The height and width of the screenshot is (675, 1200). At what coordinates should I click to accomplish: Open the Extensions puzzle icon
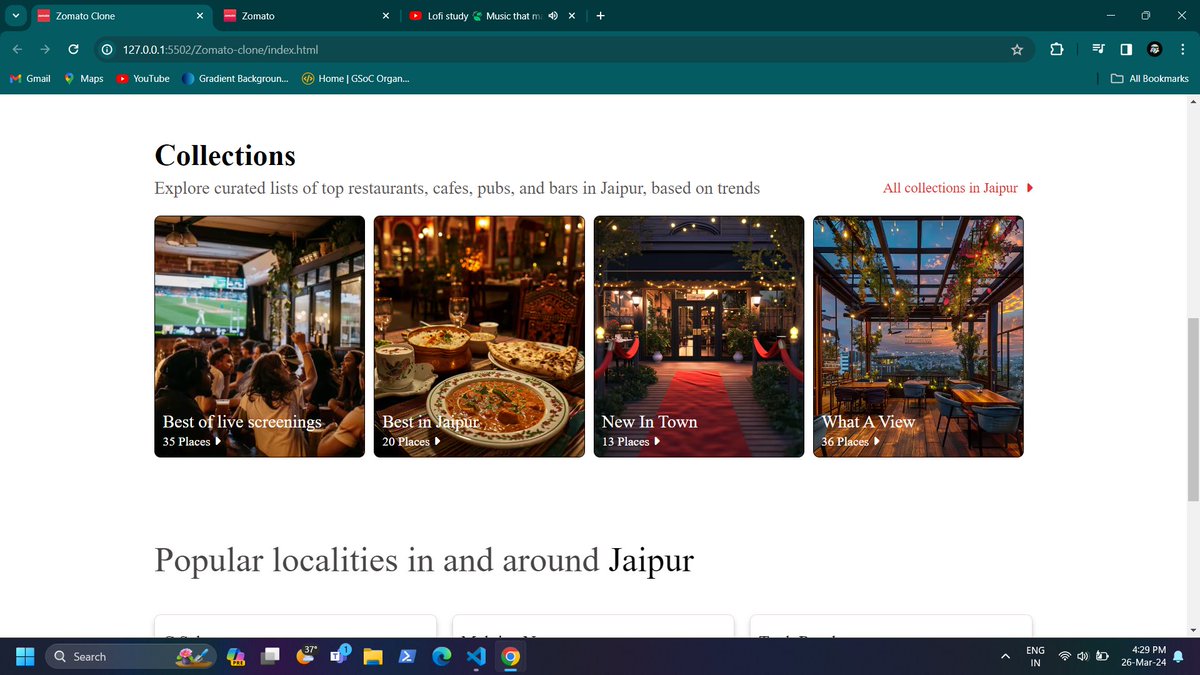pyautogui.click(x=1057, y=49)
